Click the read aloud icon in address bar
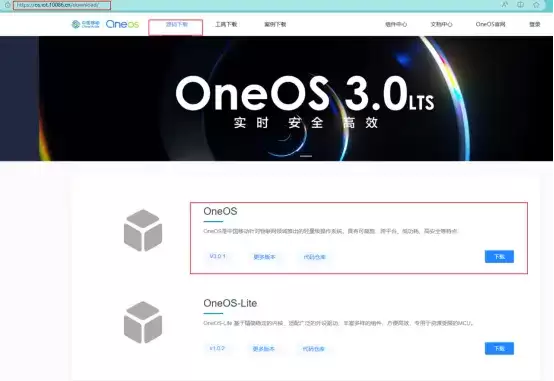This screenshot has width=554, height=381. point(505,5)
